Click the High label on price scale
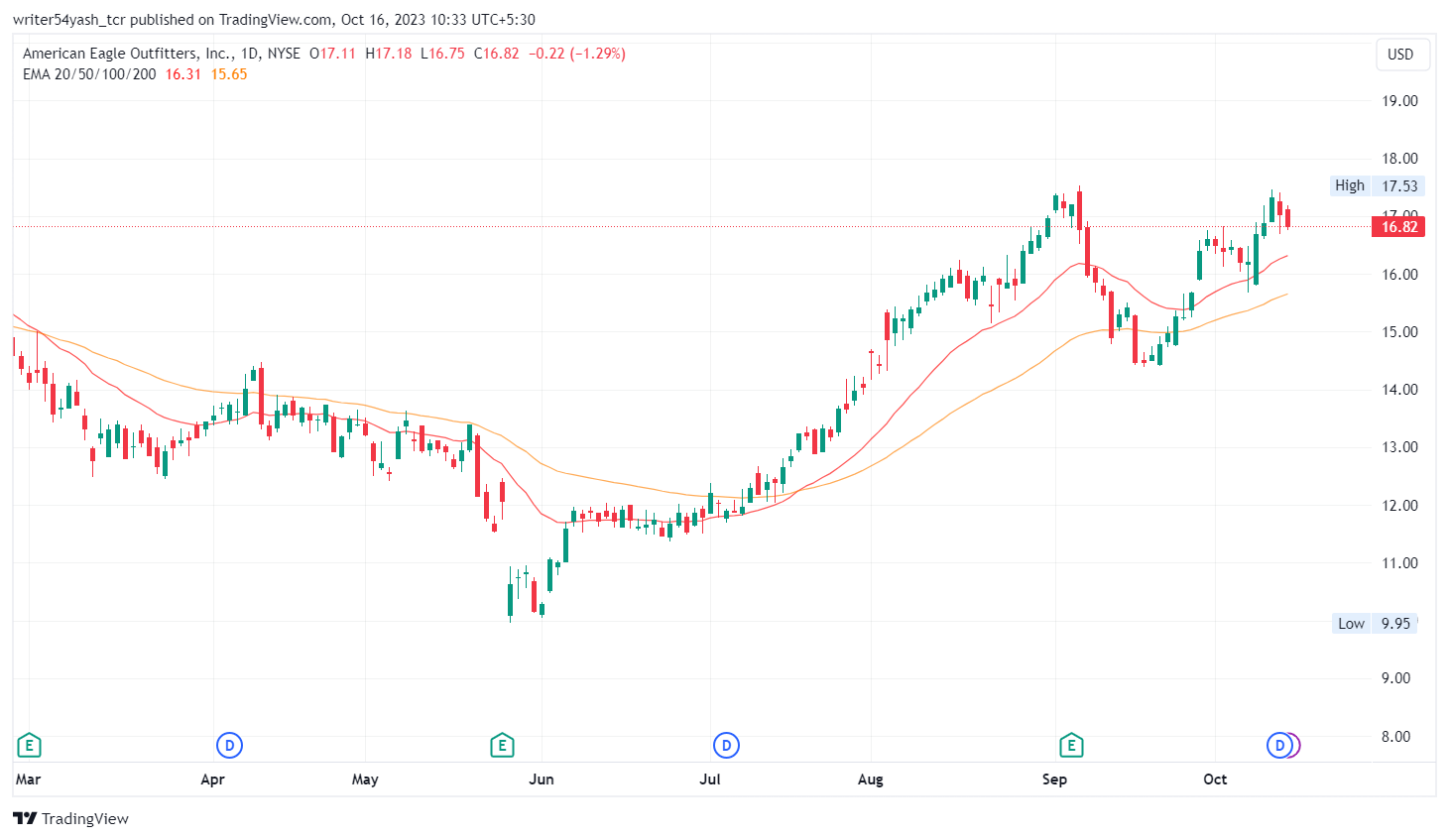The image size is (1449, 840). point(1350,185)
